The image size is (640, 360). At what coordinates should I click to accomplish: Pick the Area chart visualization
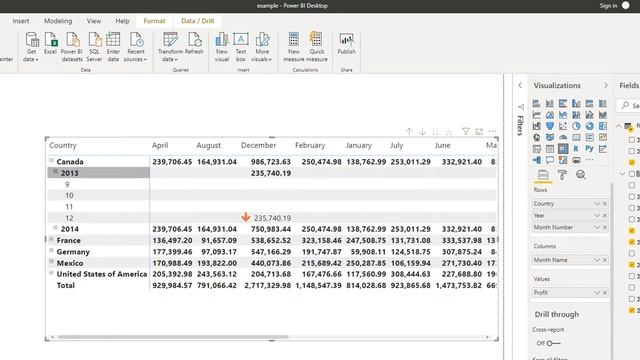pos(550,115)
